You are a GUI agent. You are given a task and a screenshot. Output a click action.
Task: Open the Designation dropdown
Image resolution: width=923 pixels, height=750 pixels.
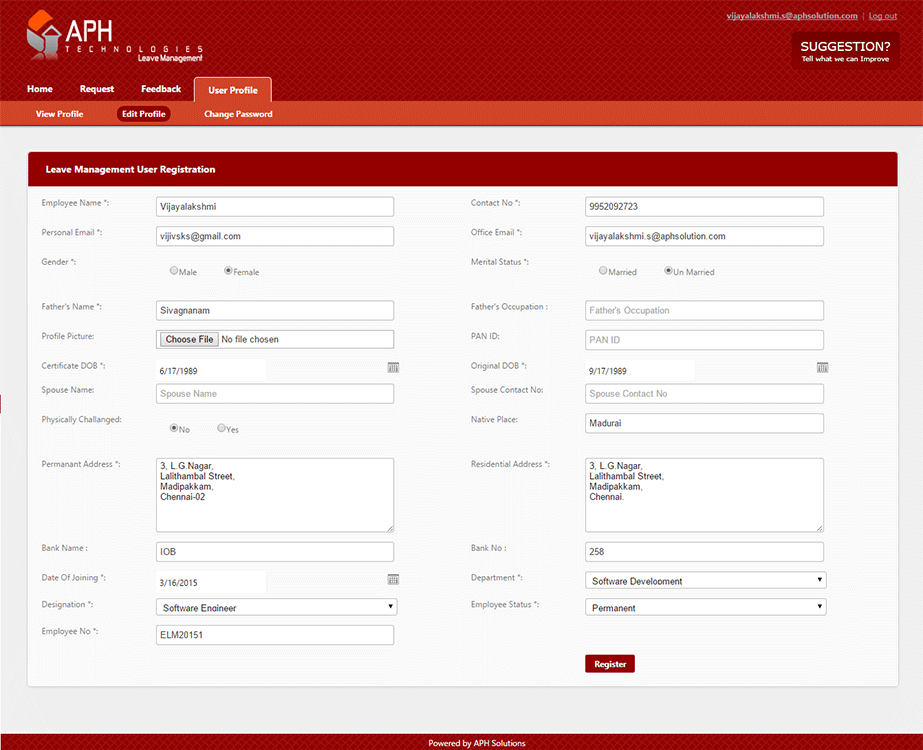click(x=276, y=607)
